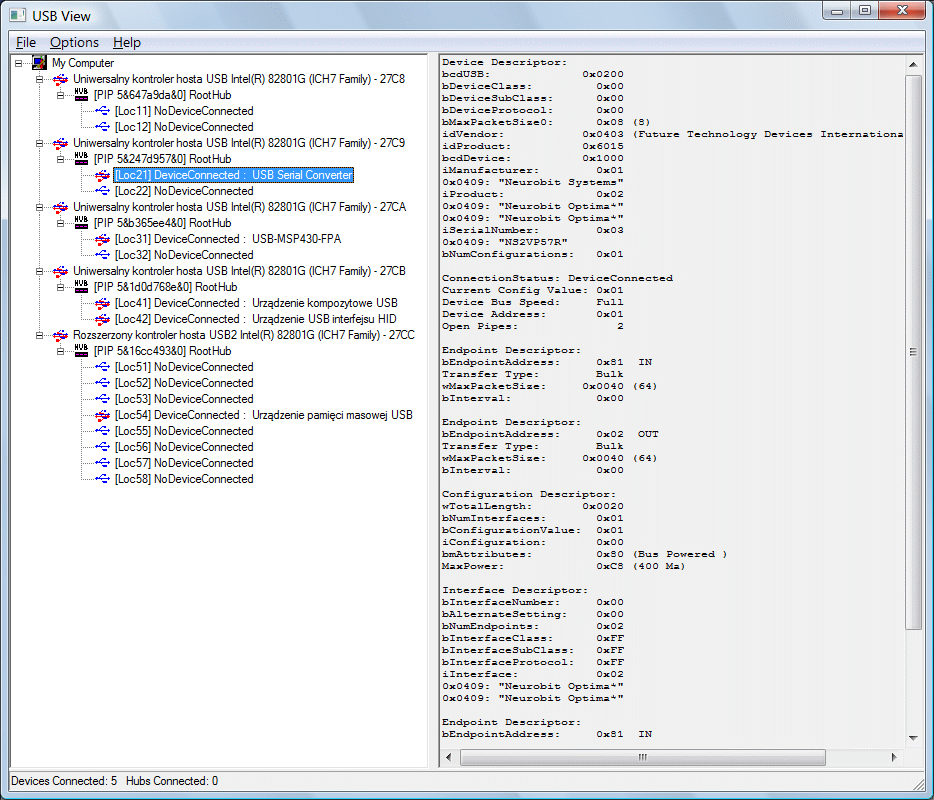Click the Loc22 empty port icon
The image size is (934, 800).
pyautogui.click(x=102, y=191)
